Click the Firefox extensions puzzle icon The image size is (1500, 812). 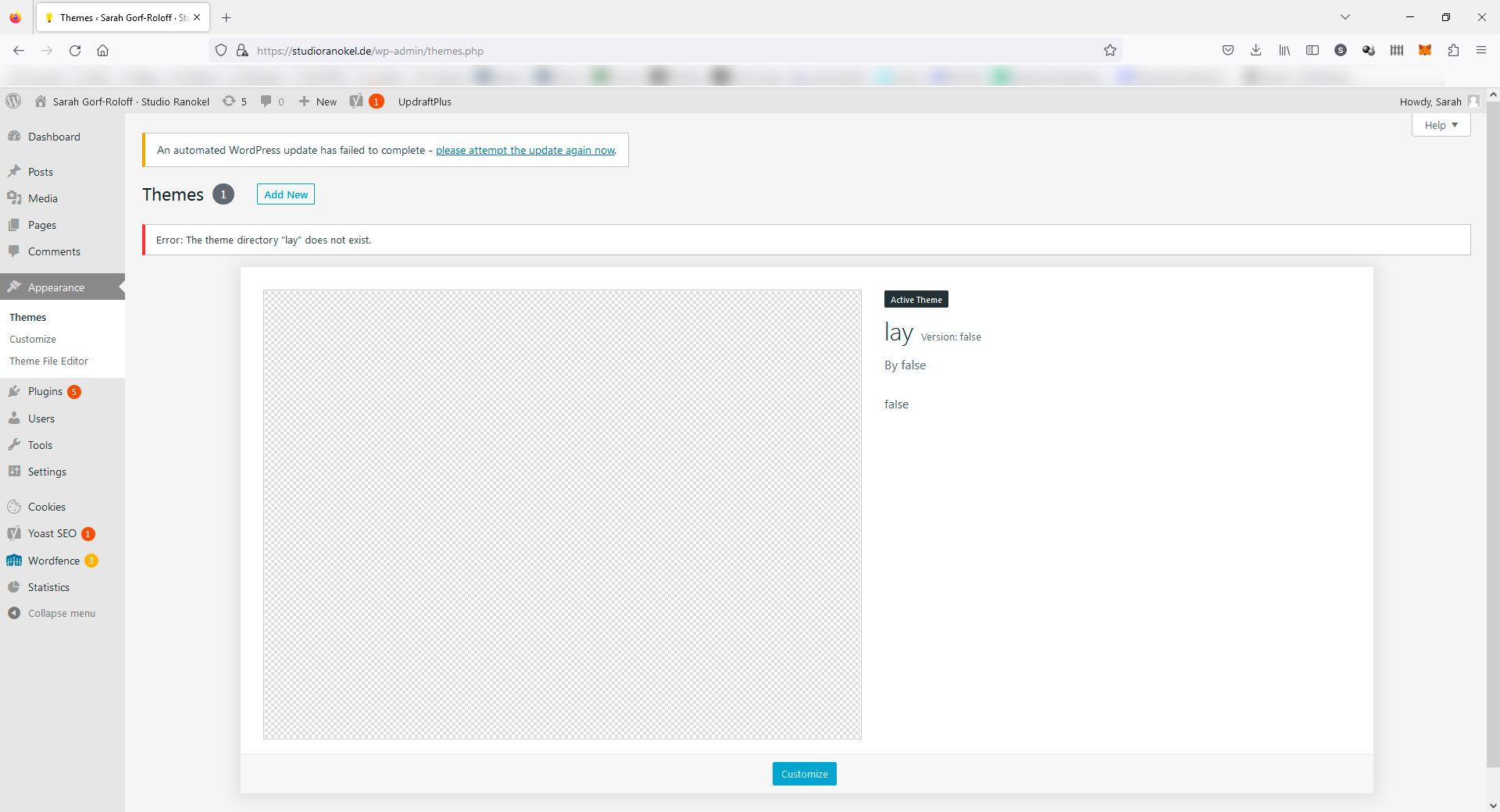point(1453,51)
